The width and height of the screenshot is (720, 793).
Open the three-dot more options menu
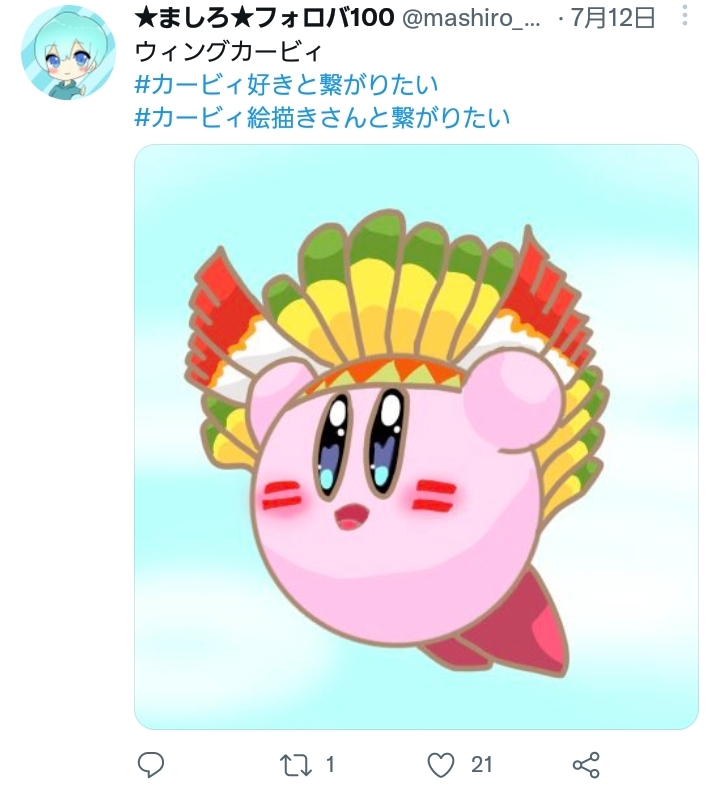[x=685, y=15]
